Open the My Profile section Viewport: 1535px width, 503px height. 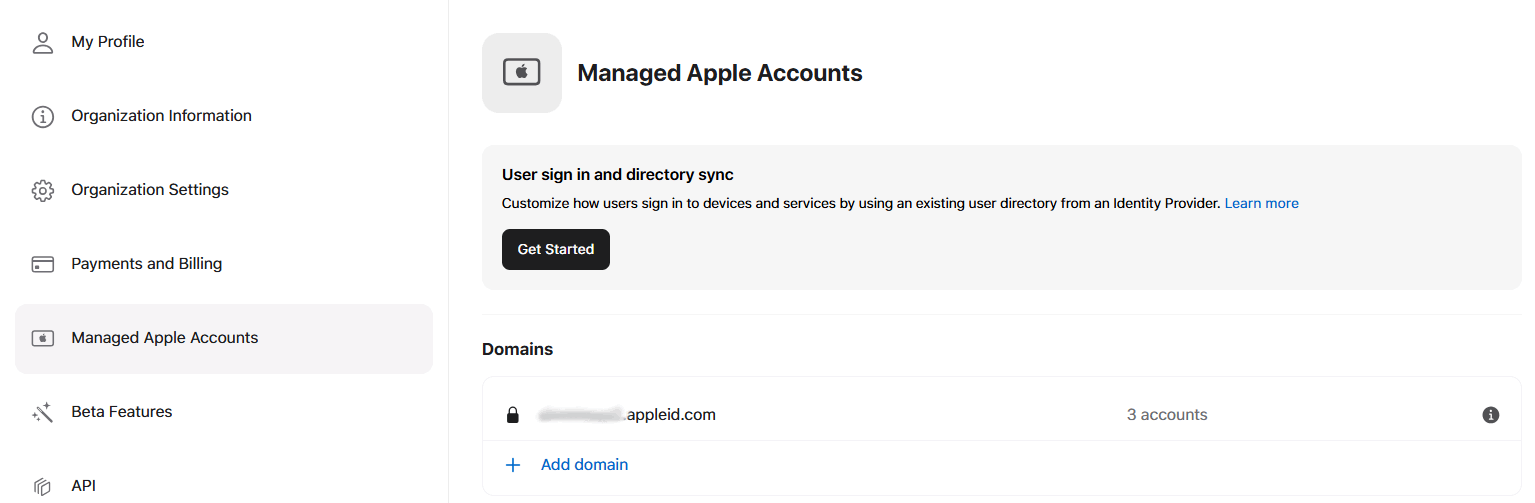(x=108, y=42)
